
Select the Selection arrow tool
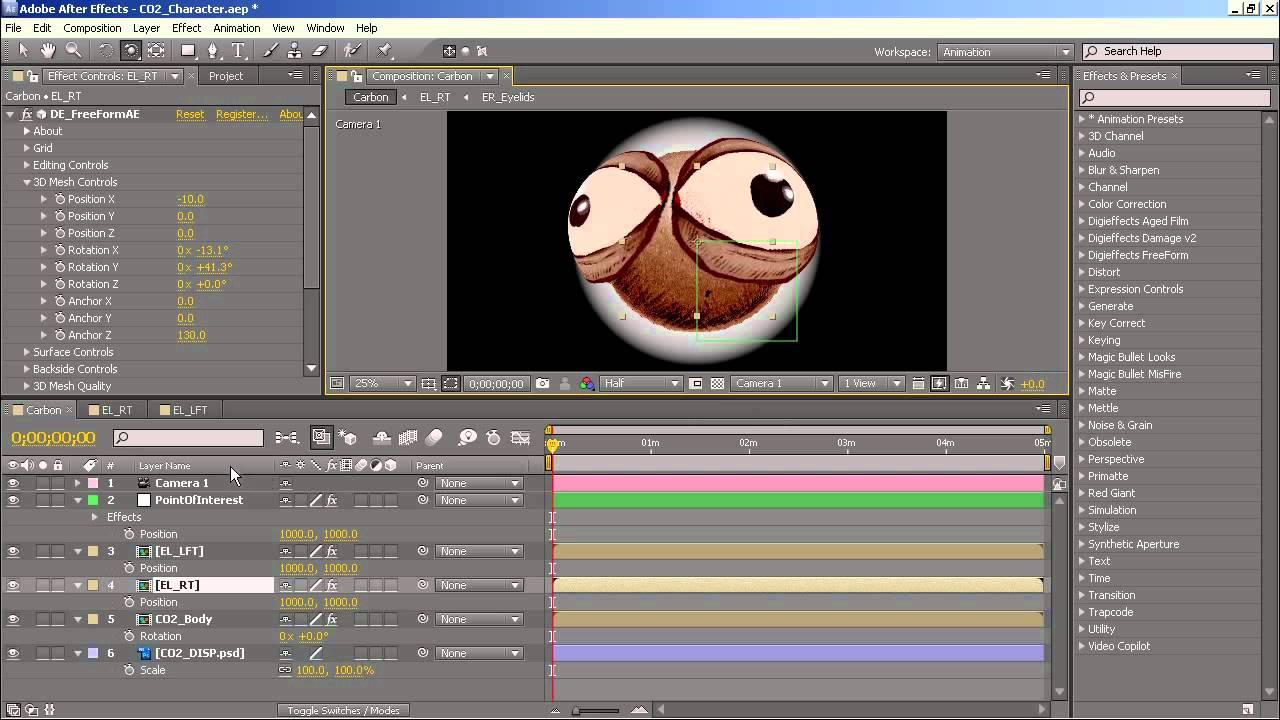24,50
